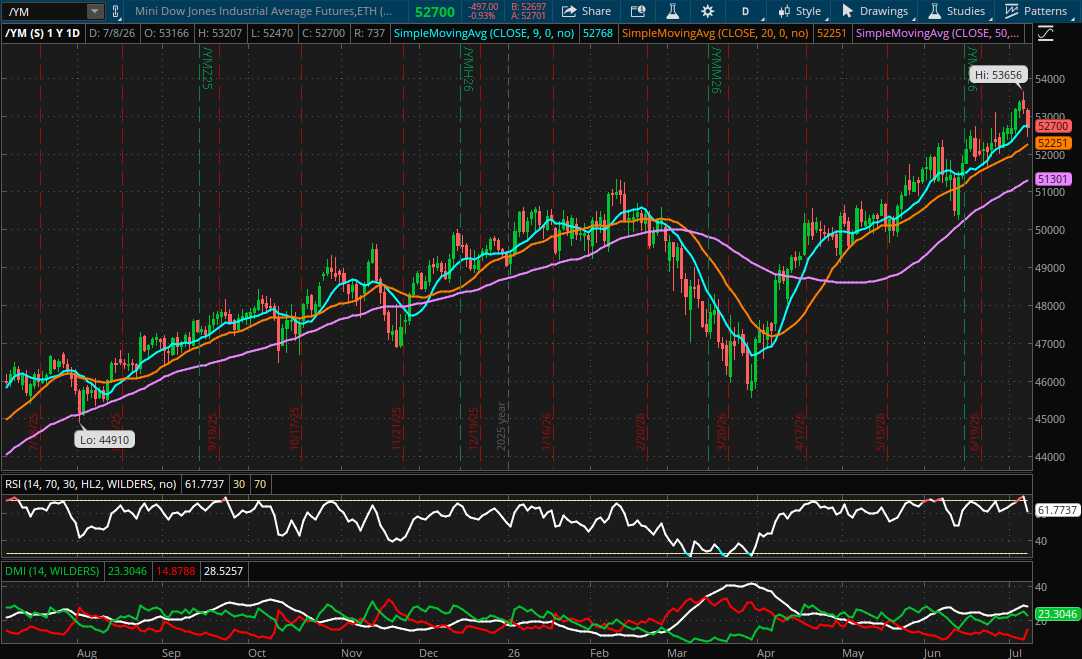This screenshot has height=659, width=1082.
Task: Click the symbol link clipboard icon
Action: click(x=115, y=11)
